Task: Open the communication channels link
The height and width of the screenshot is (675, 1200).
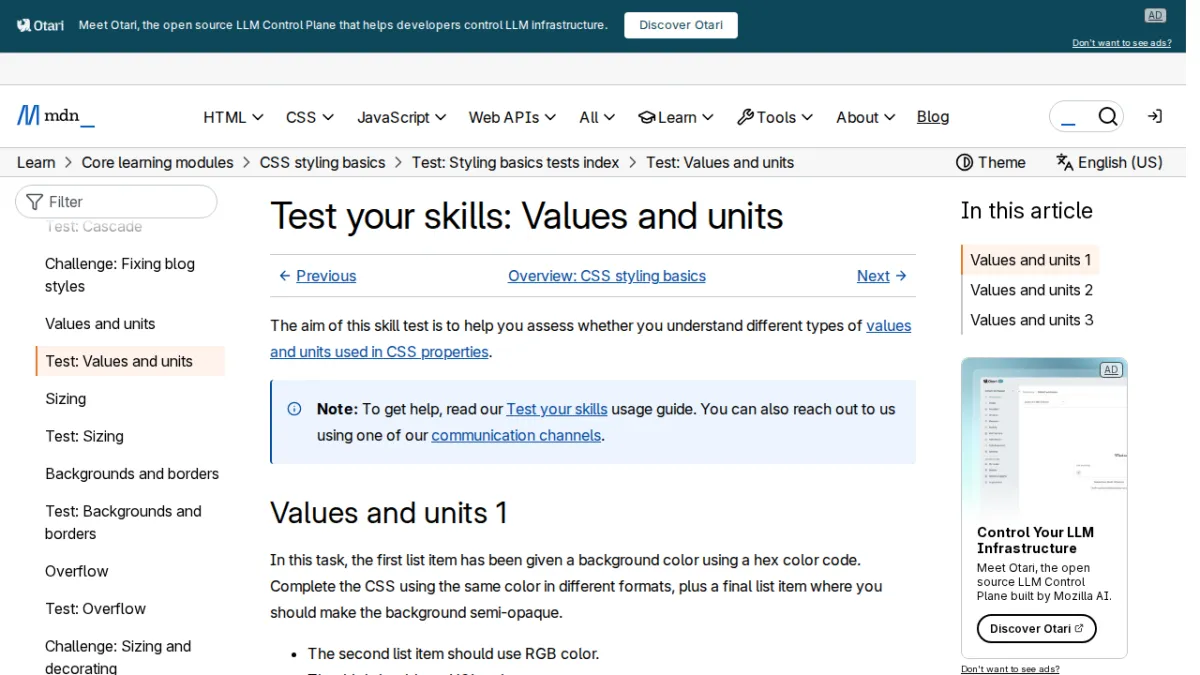Action: [516, 435]
